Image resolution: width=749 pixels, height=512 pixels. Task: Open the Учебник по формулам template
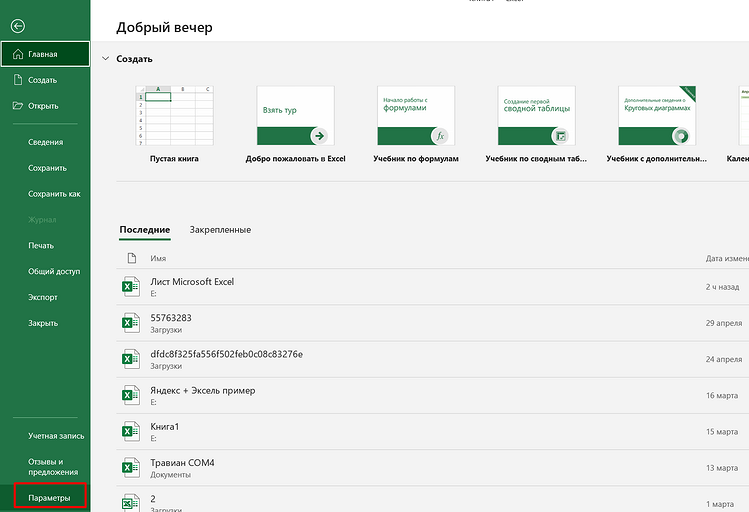pyautogui.click(x=415, y=117)
